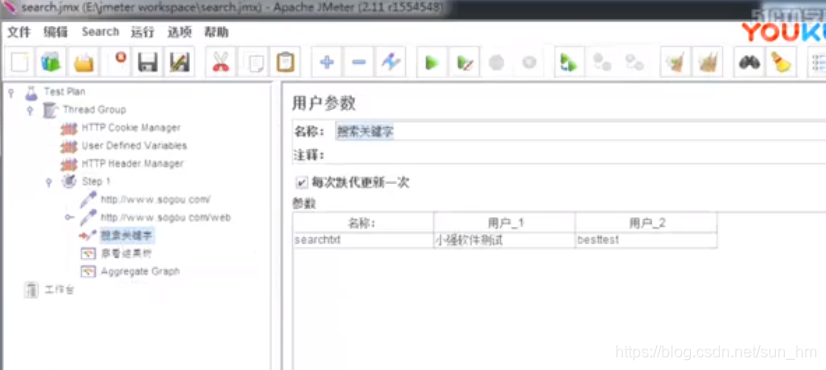The width and height of the screenshot is (826, 370).
Task: Click the grey Stop icon
Action: click(x=496, y=63)
